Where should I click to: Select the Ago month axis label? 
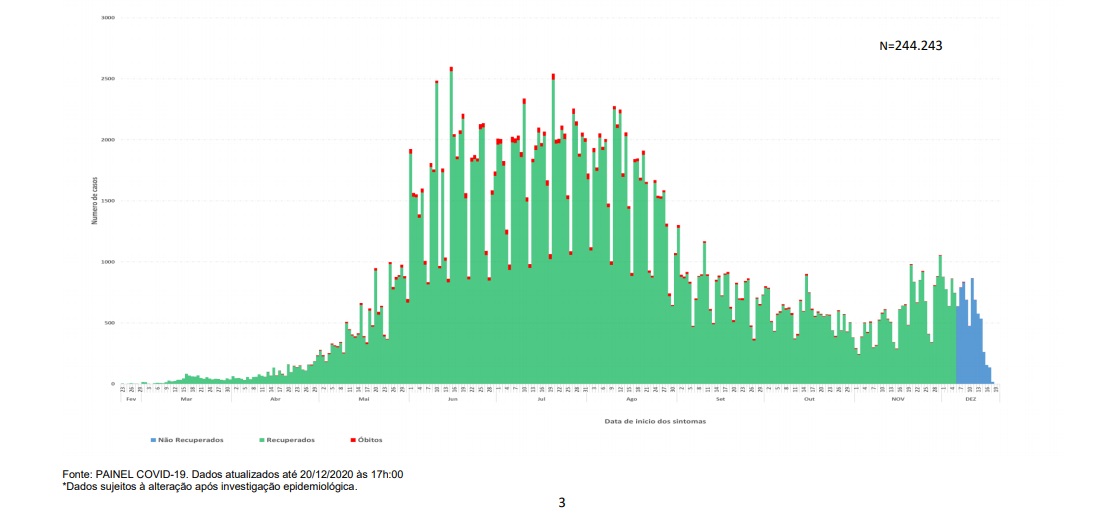click(x=630, y=398)
